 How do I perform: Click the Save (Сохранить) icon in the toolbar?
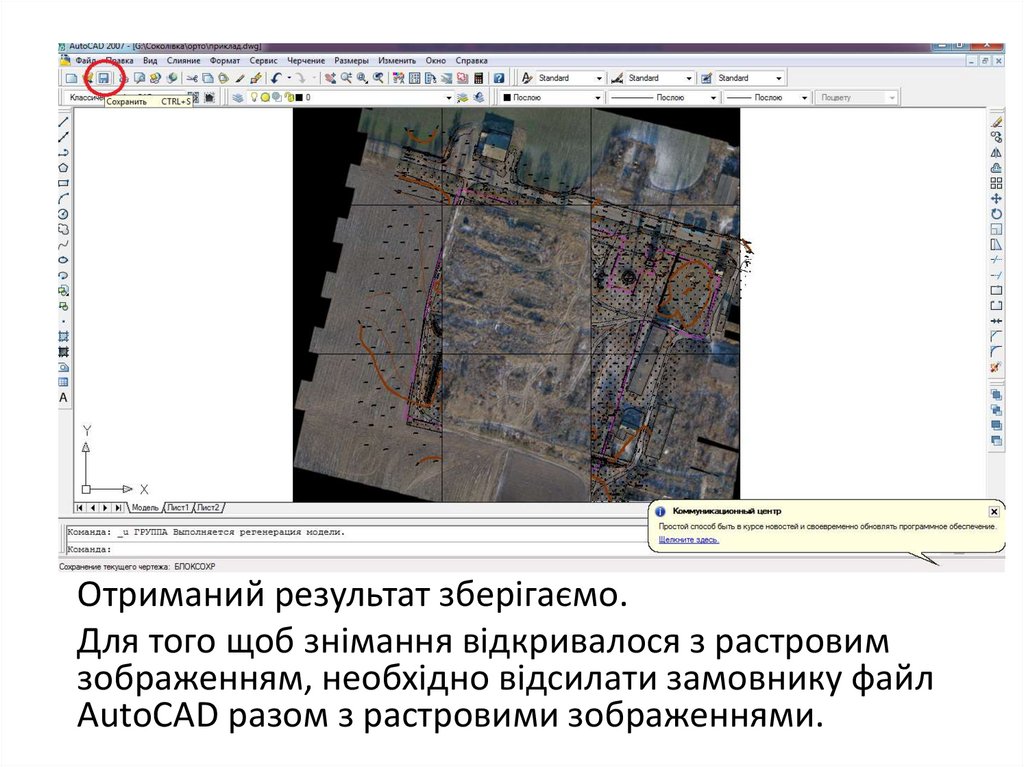point(102,78)
